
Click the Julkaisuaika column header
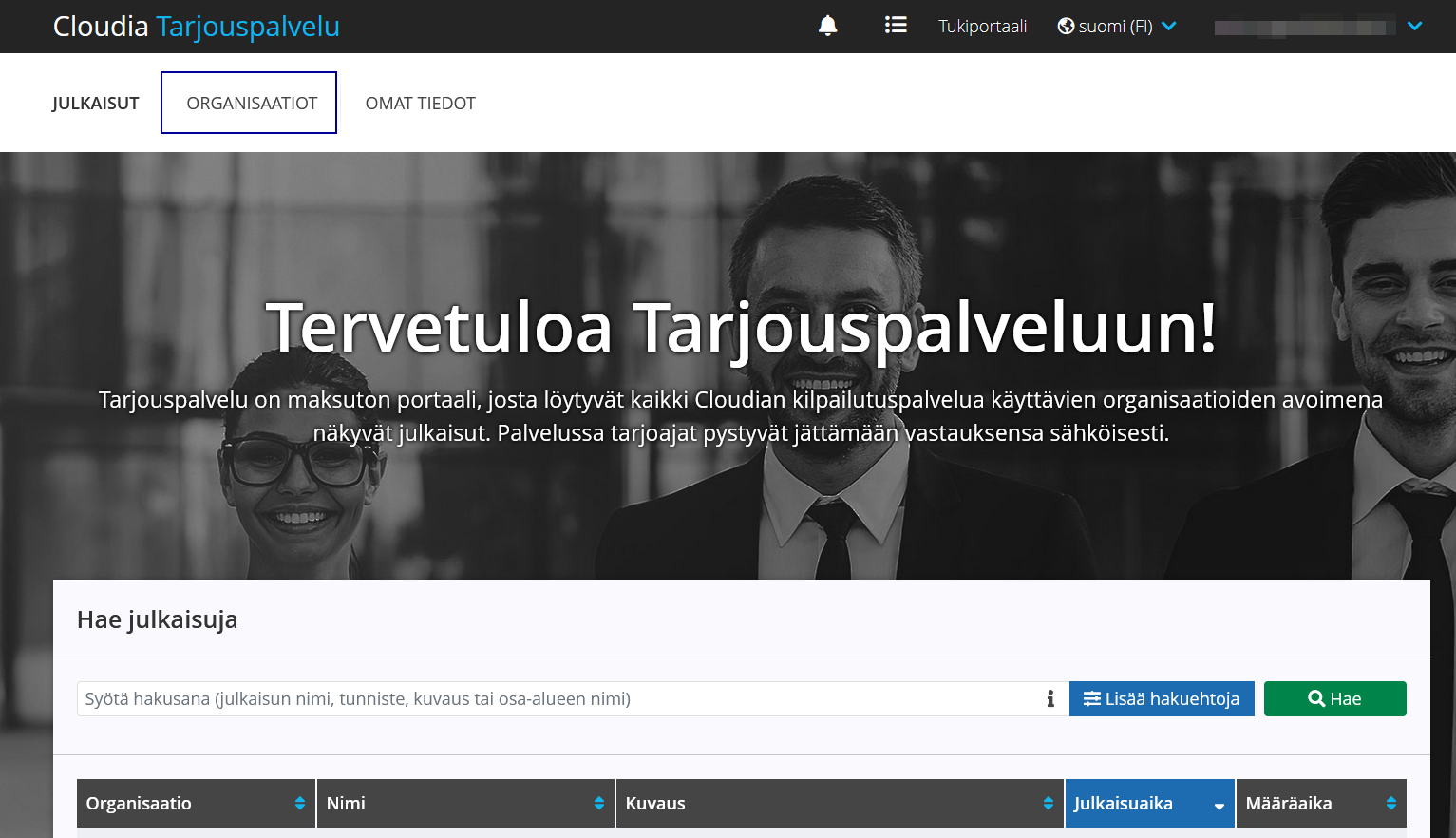(1149, 804)
